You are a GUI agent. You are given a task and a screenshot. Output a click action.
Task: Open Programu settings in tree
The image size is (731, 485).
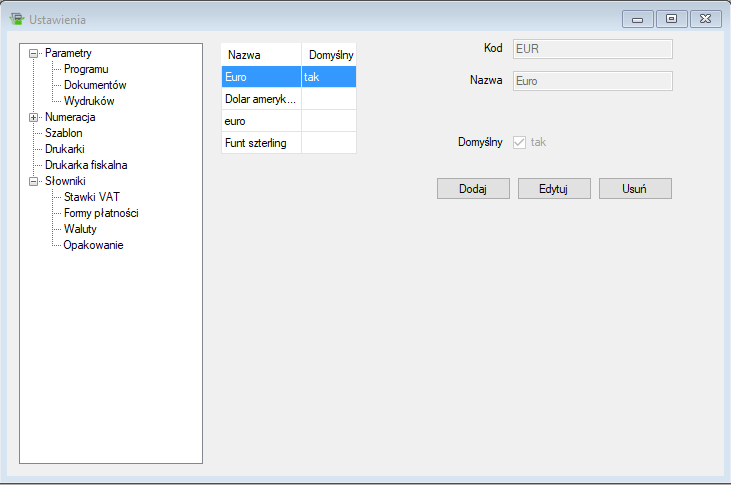[x=85, y=69]
